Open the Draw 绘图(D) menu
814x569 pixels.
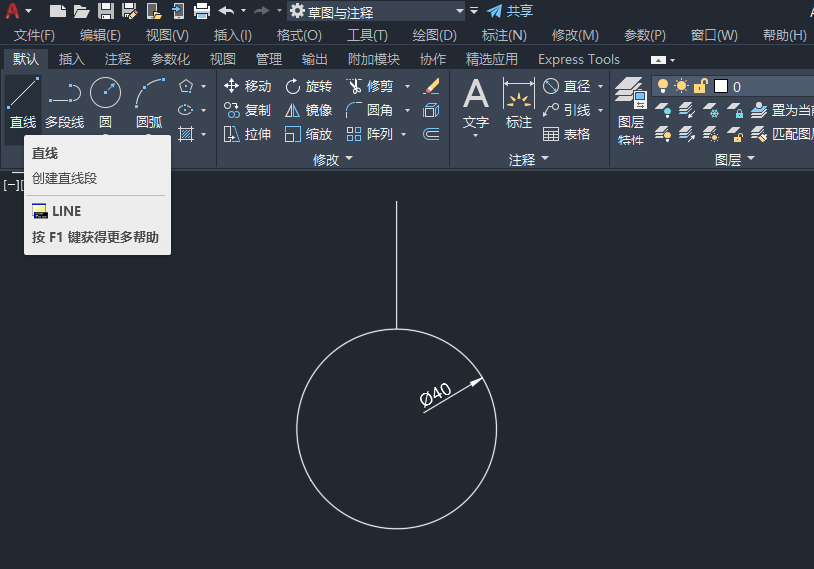[435, 35]
